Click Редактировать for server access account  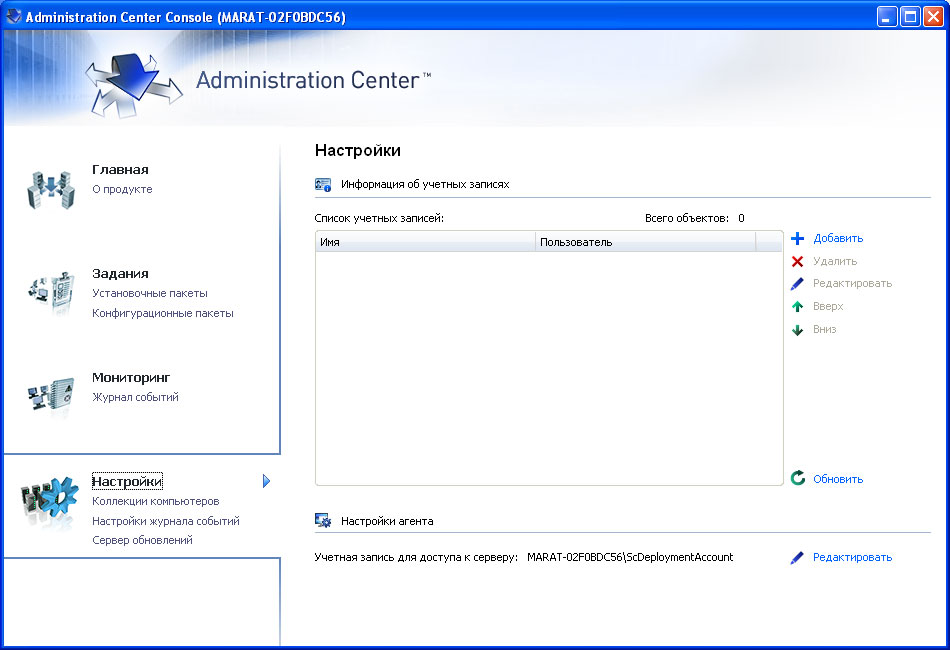(852, 557)
